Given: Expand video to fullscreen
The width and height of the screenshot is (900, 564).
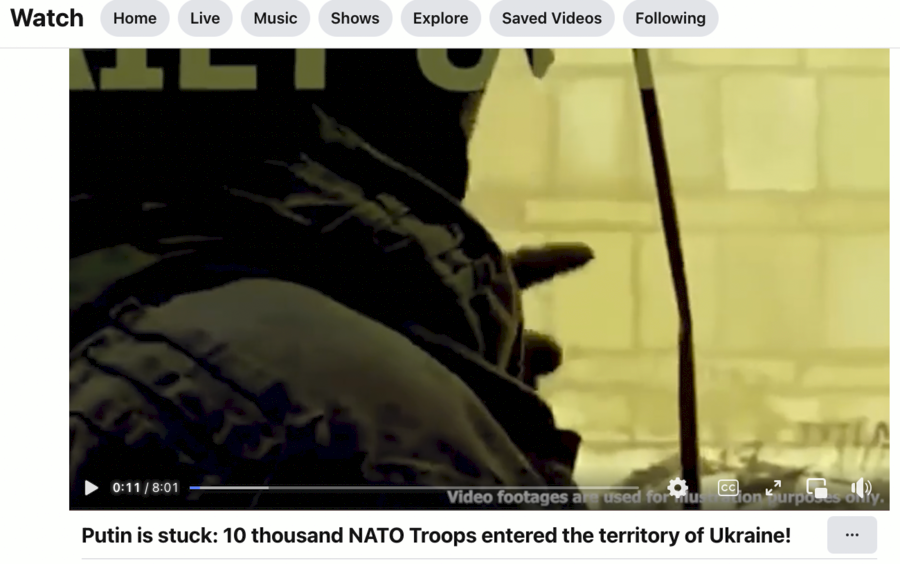Looking at the screenshot, I should click(773, 488).
